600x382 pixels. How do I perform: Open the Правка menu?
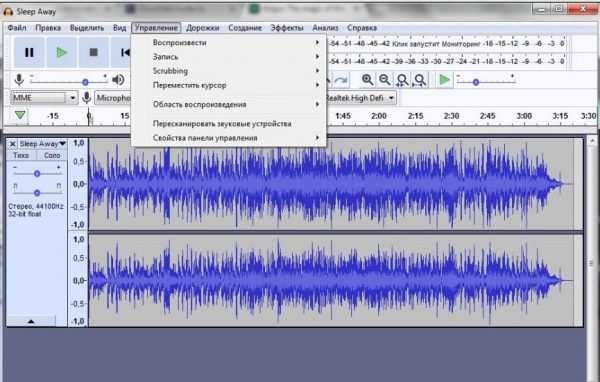tap(48, 28)
